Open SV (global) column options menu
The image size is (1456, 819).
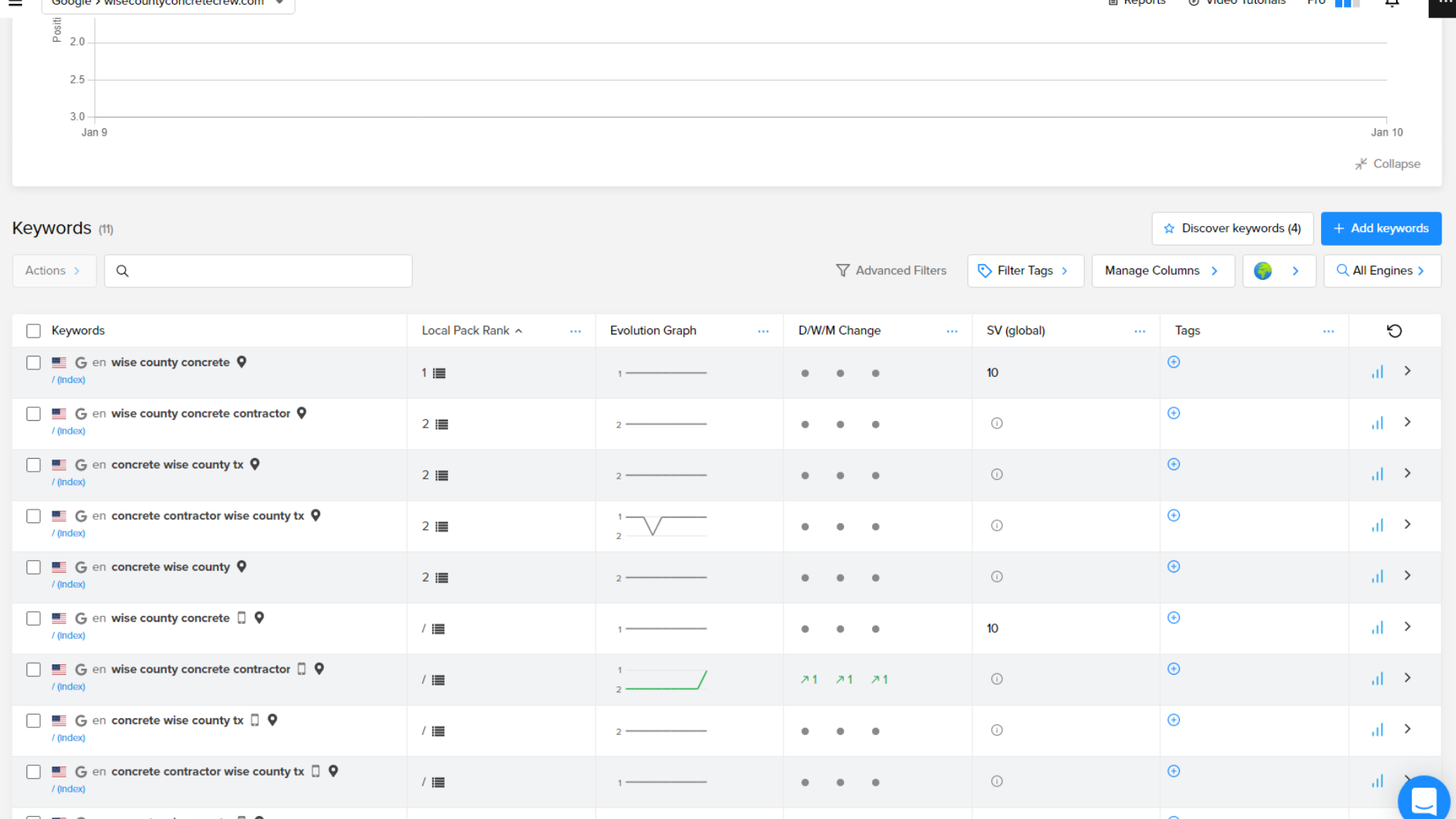coord(1140,331)
